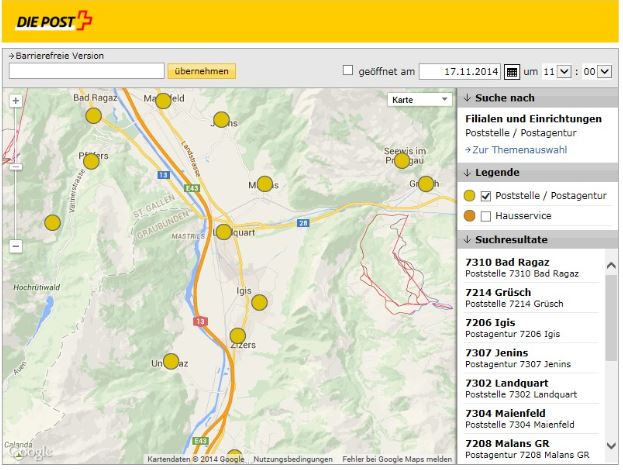Click the calendar date picker icon
This screenshot has height=470, width=623.
point(511,72)
